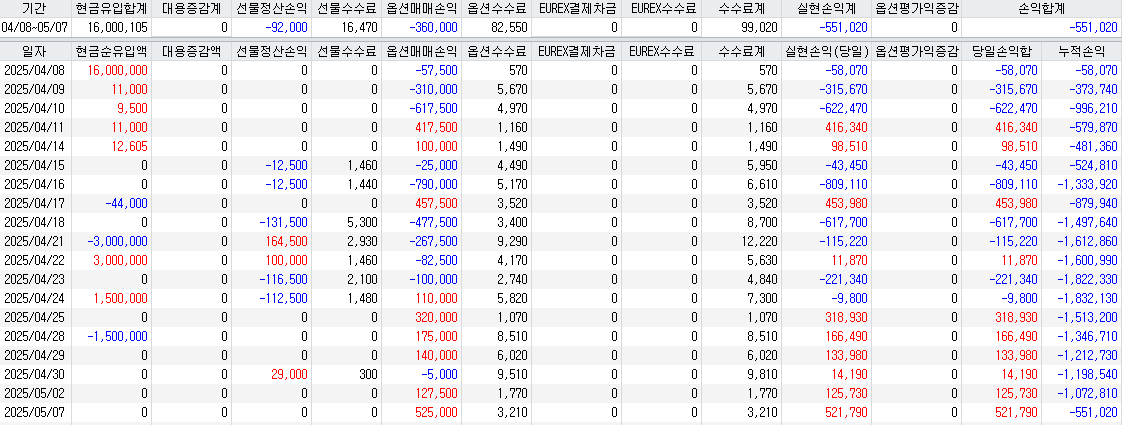Select the date row 2025/04/10

(x=34, y=108)
